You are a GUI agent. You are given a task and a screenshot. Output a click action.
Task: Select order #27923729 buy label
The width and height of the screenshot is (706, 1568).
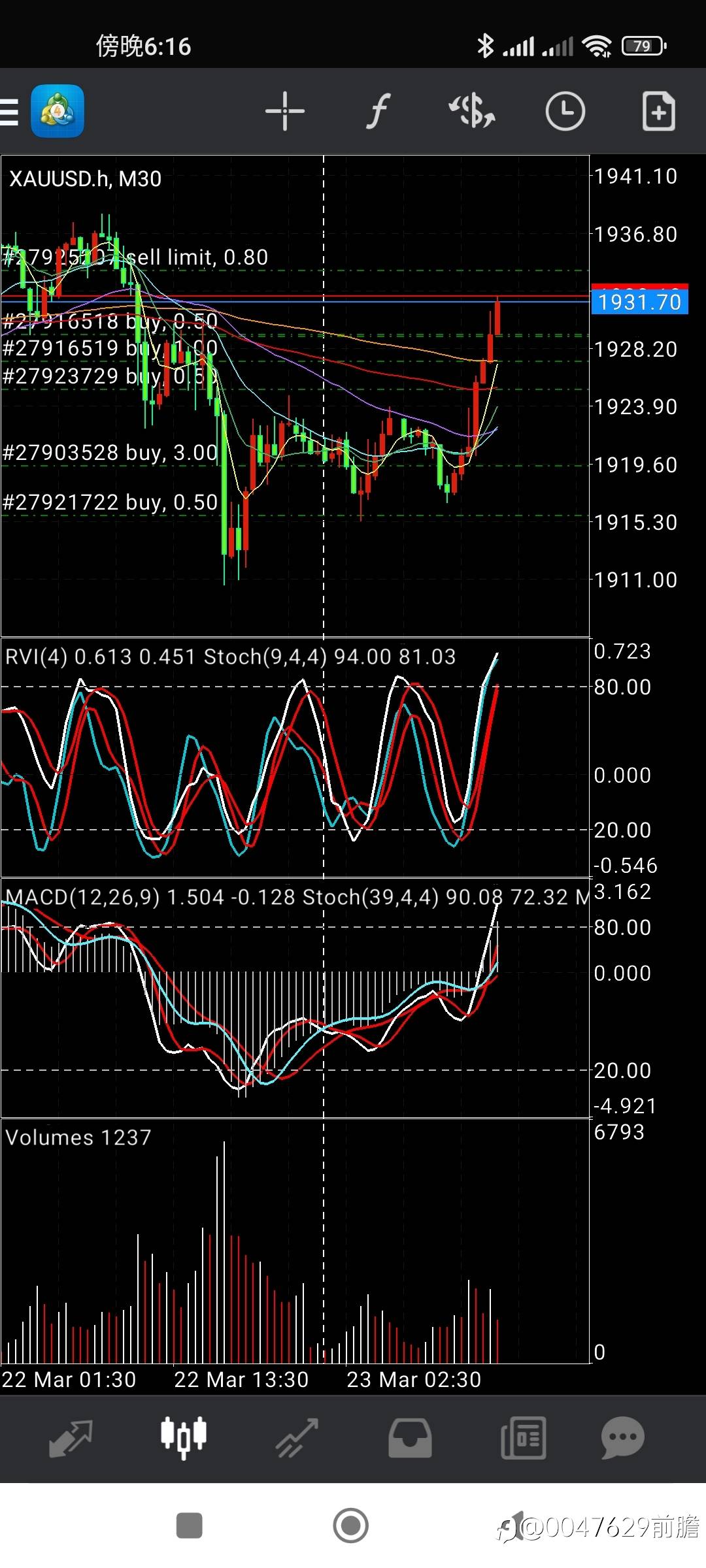tap(110, 376)
